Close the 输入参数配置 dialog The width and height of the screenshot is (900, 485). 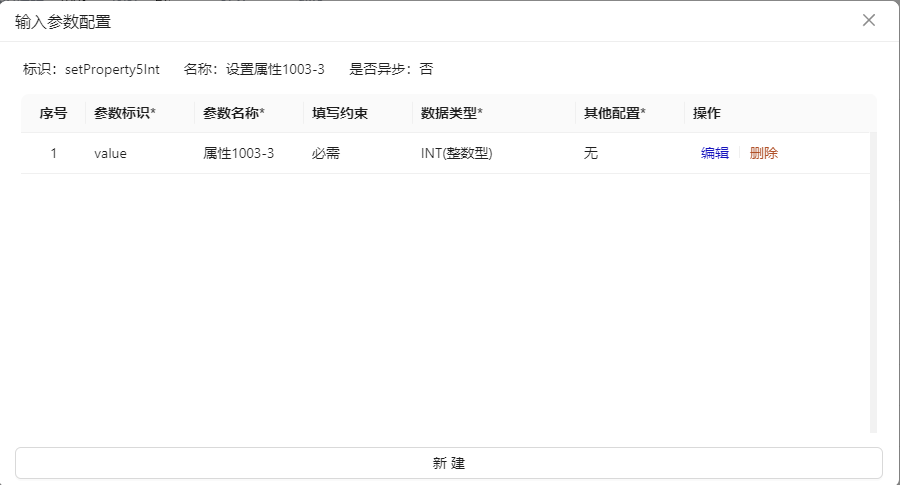point(868,20)
